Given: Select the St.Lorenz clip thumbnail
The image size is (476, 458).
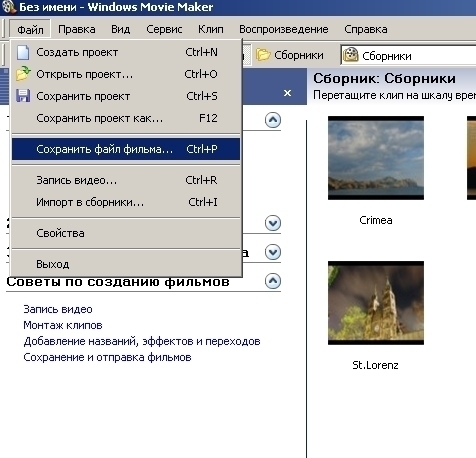Looking at the screenshot, I should coord(376,303).
